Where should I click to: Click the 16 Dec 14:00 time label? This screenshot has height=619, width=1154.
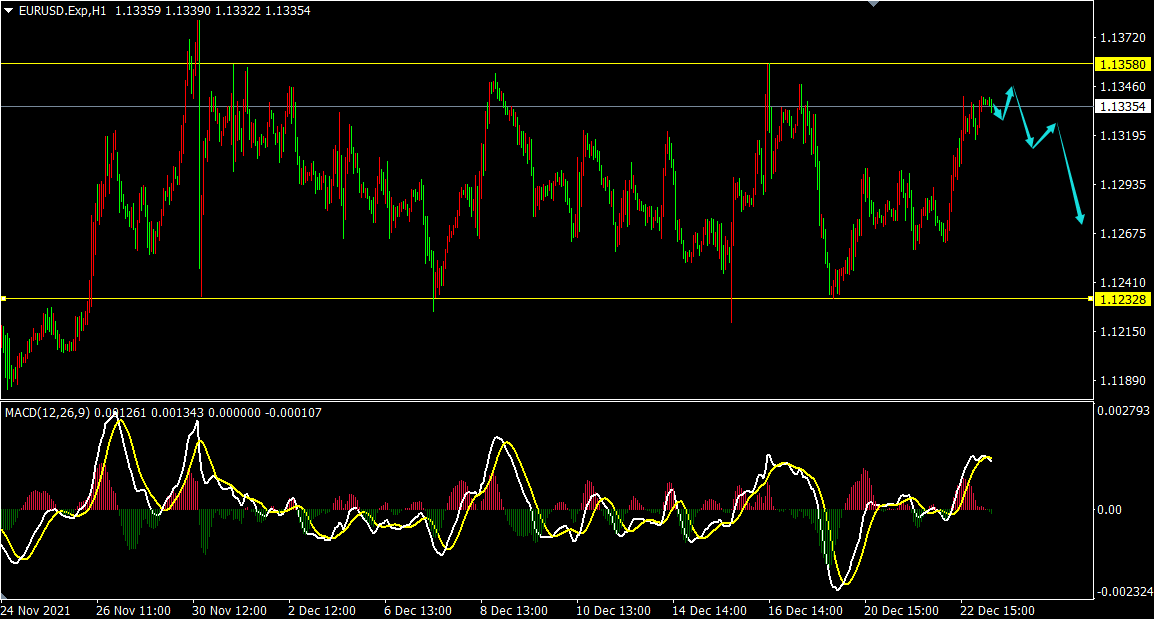(805, 611)
